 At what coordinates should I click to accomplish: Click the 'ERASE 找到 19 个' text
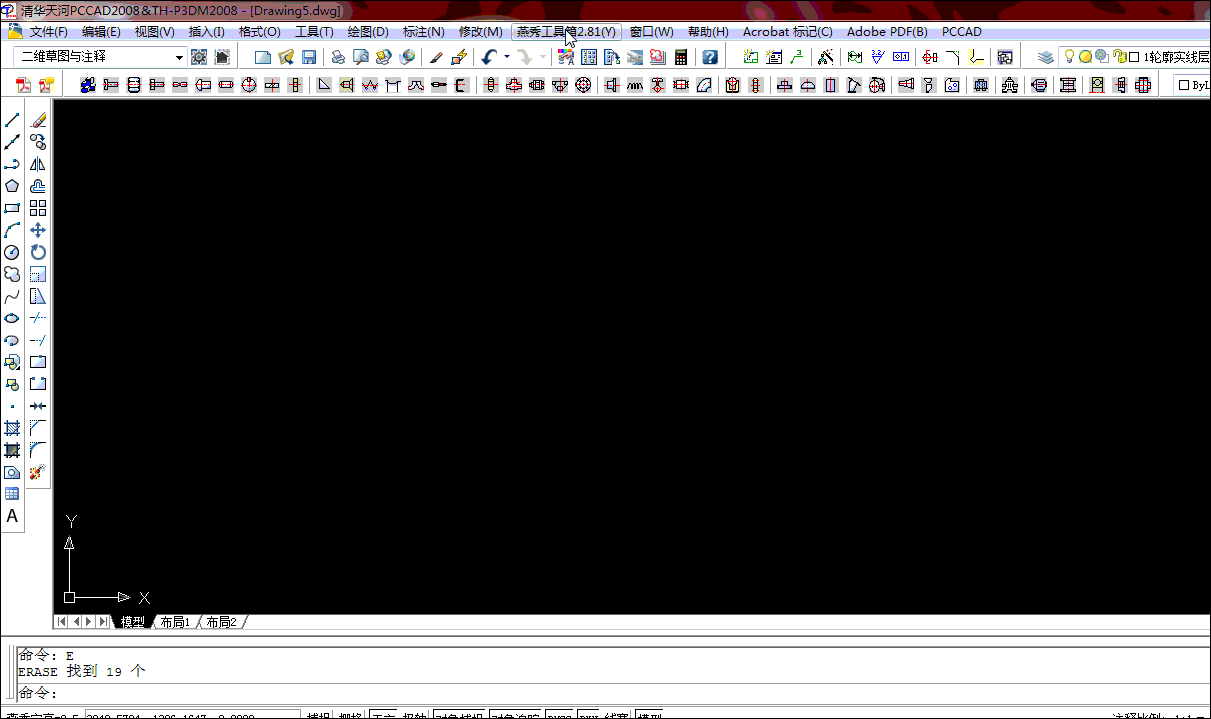[x=82, y=672]
